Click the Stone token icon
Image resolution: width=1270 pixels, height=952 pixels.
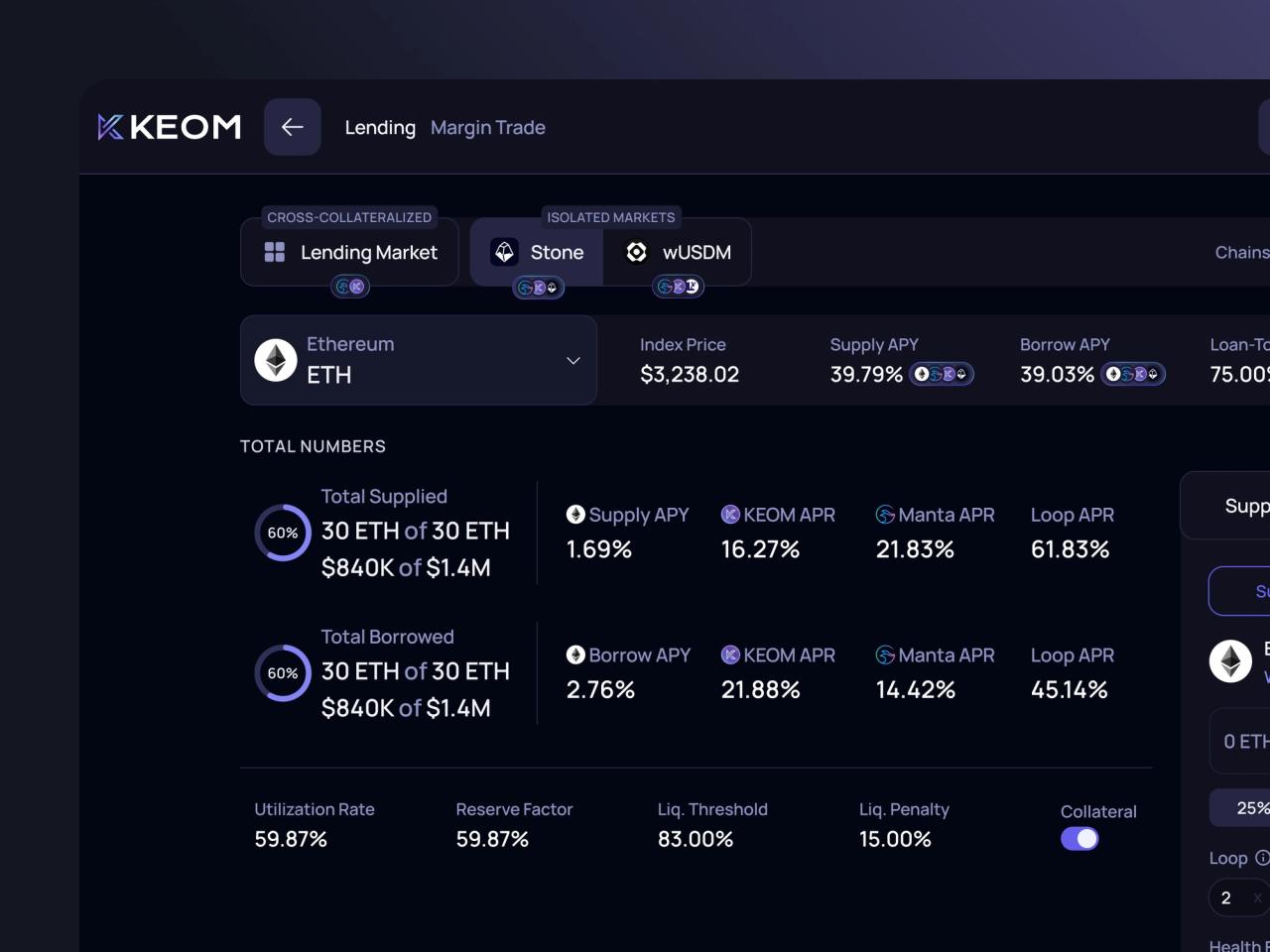coord(504,252)
